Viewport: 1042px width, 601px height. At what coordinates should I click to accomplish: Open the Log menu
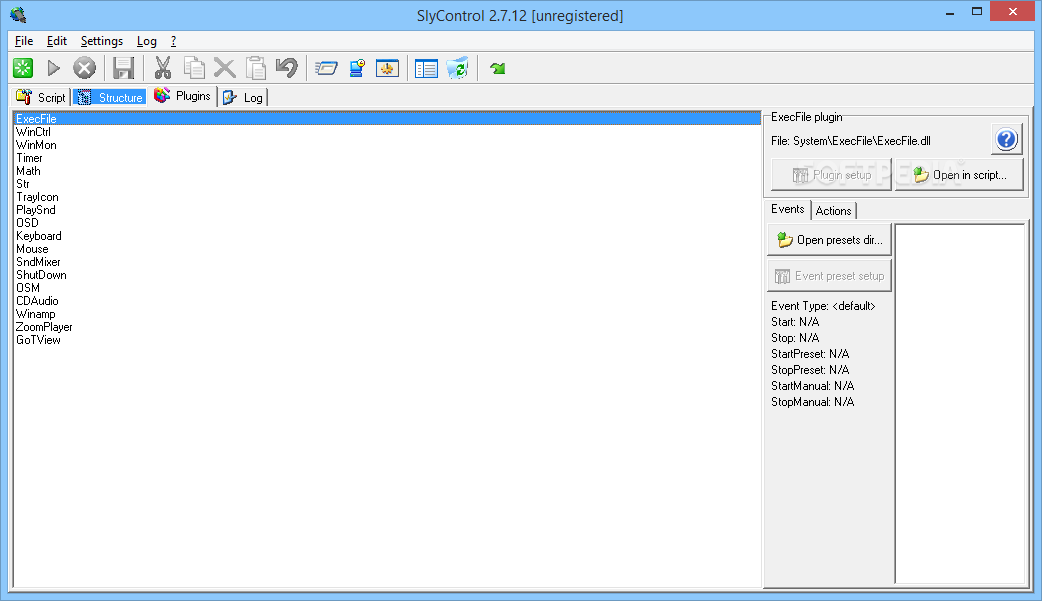[147, 41]
